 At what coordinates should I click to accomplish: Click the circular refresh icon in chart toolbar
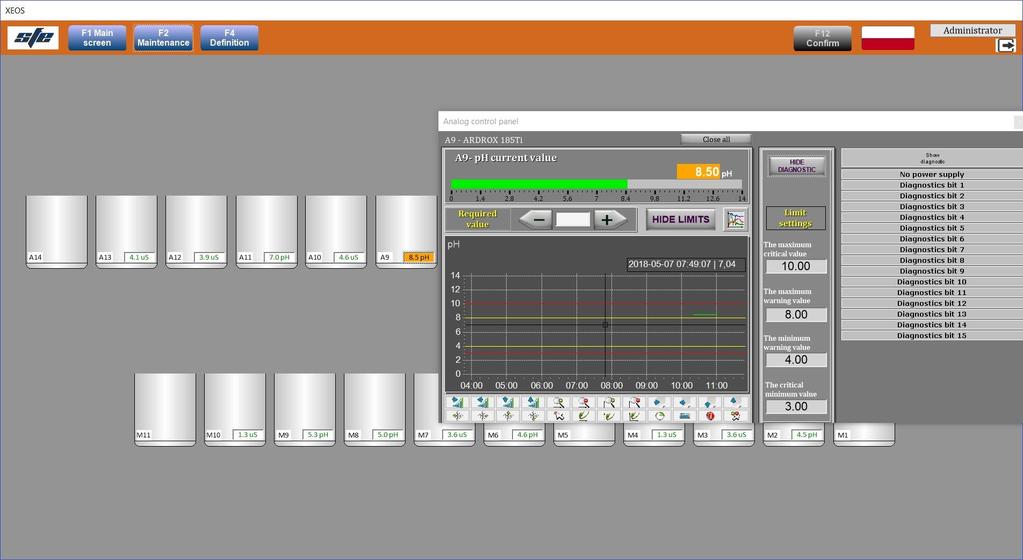pyautogui.click(x=660, y=416)
